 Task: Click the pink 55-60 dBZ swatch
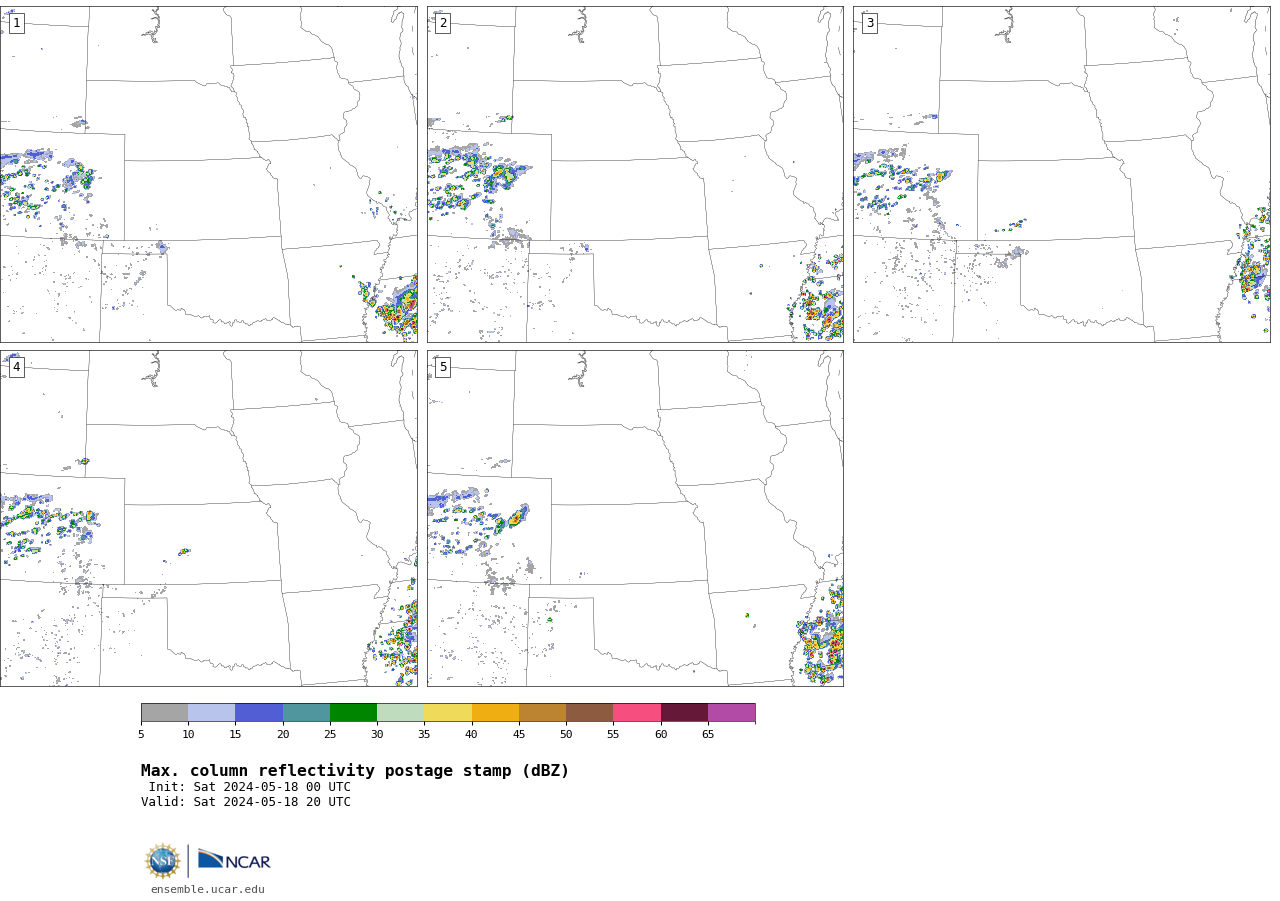click(637, 712)
